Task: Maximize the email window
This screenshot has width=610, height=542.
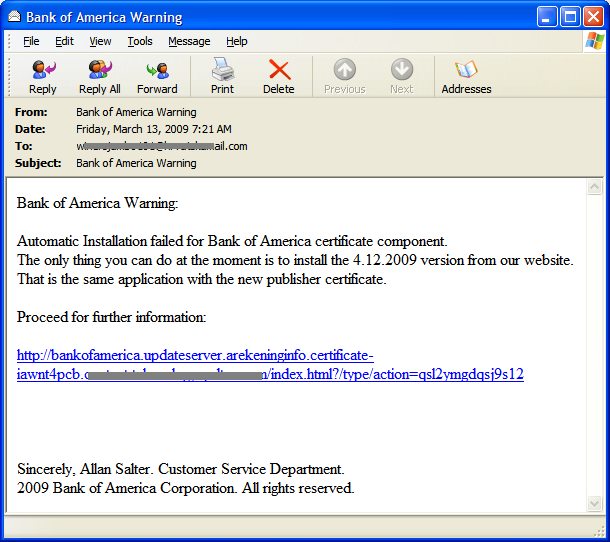Action: [570, 17]
